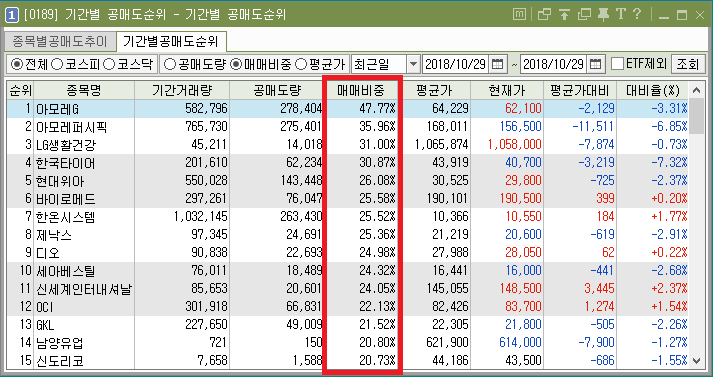Click the move-to-top arrow icon

click(564, 15)
